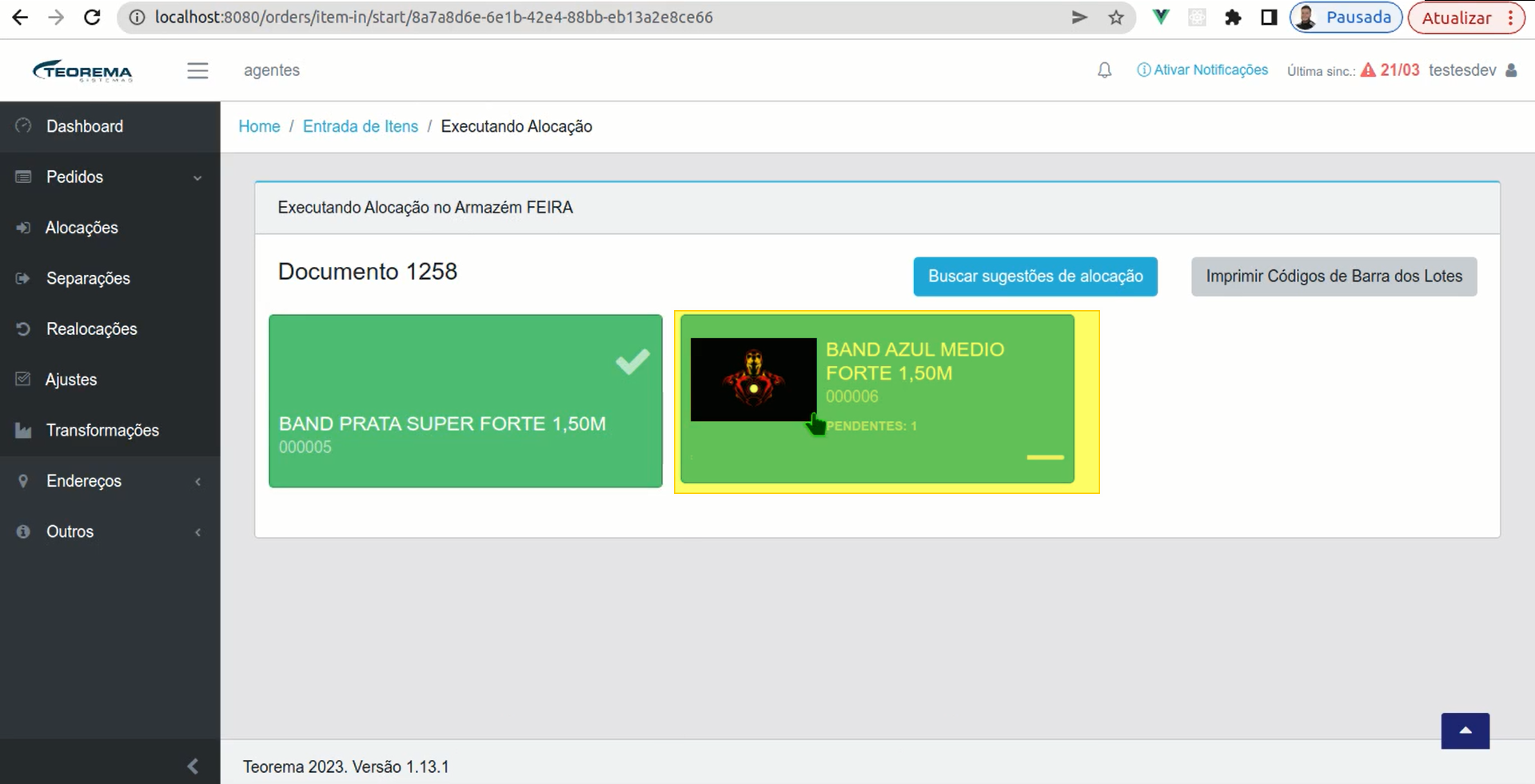Go to Entrada de Itens breadcrumb
This screenshot has width=1535, height=784.
pyautogui.click(x=361, y=126)
